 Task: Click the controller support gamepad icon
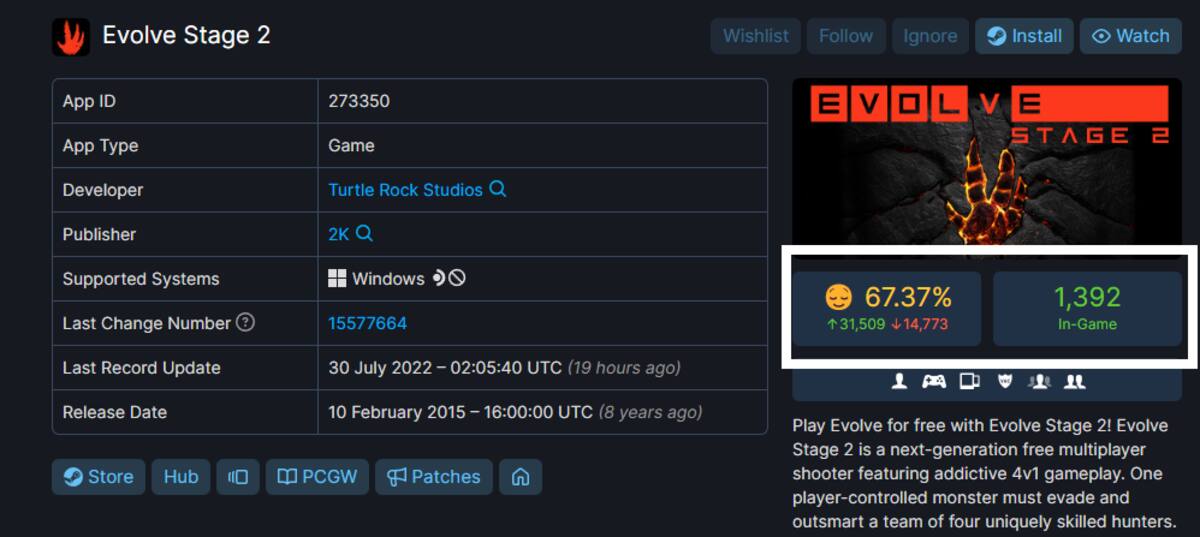tap(934, 381)
